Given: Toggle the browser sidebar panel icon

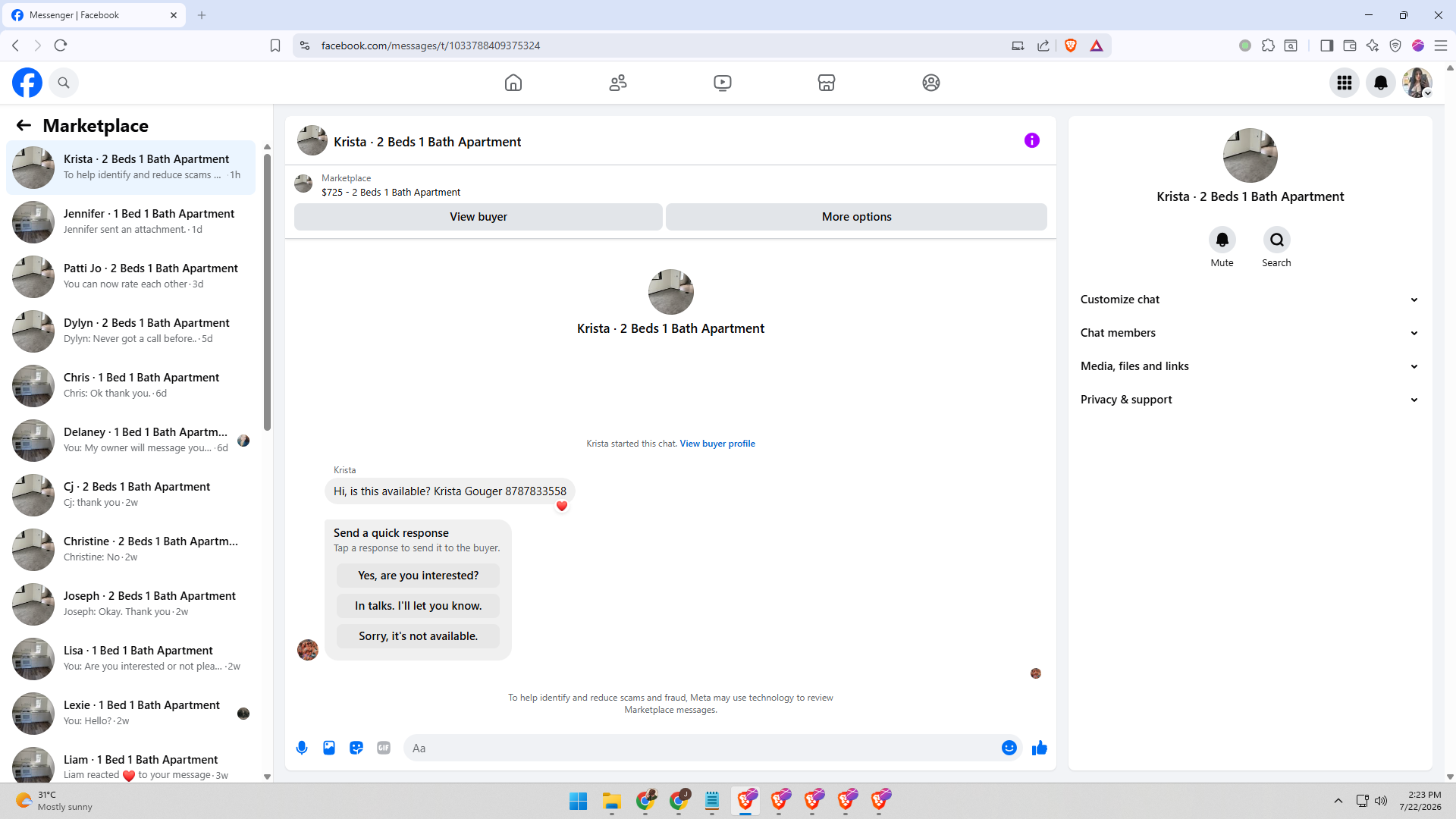Looking at the screenshot, I should point(1326,45).
